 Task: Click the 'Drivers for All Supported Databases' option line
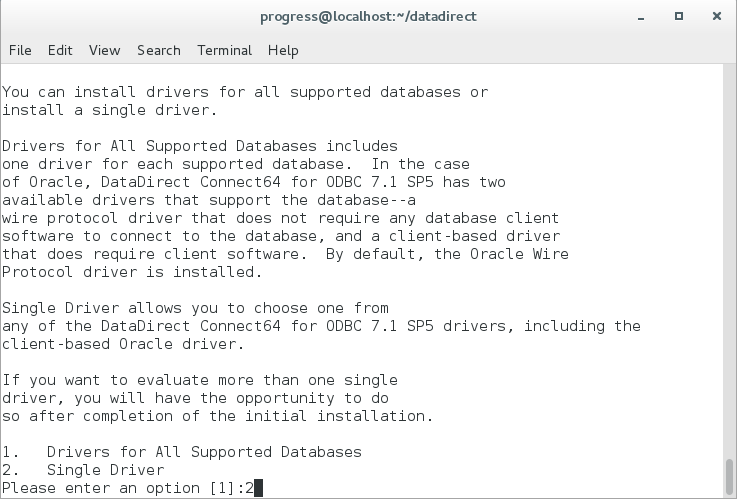pyautogui.click(x=204, y=452)
